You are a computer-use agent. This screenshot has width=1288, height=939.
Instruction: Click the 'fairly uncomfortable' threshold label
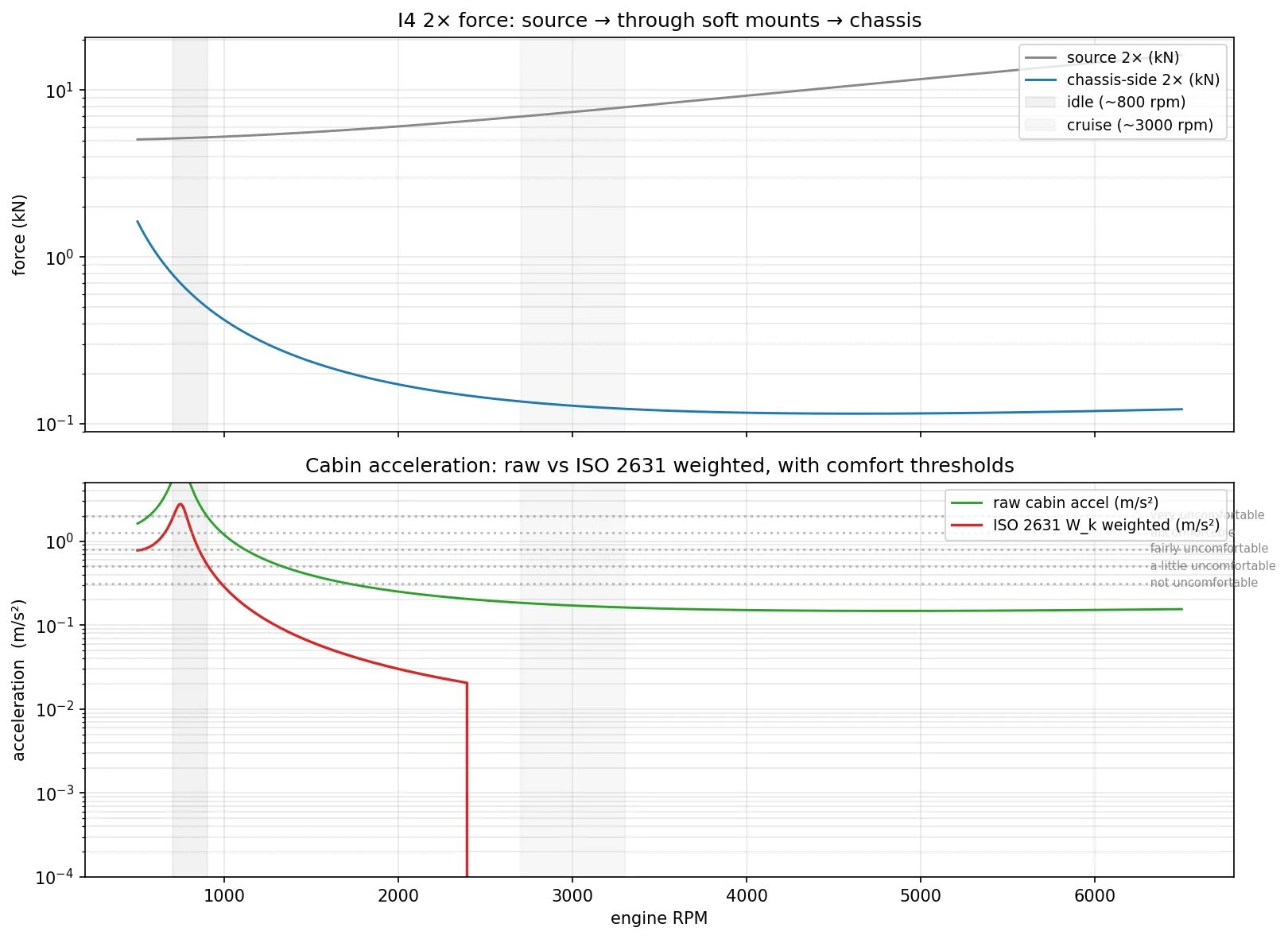[x=1208, y=548]
